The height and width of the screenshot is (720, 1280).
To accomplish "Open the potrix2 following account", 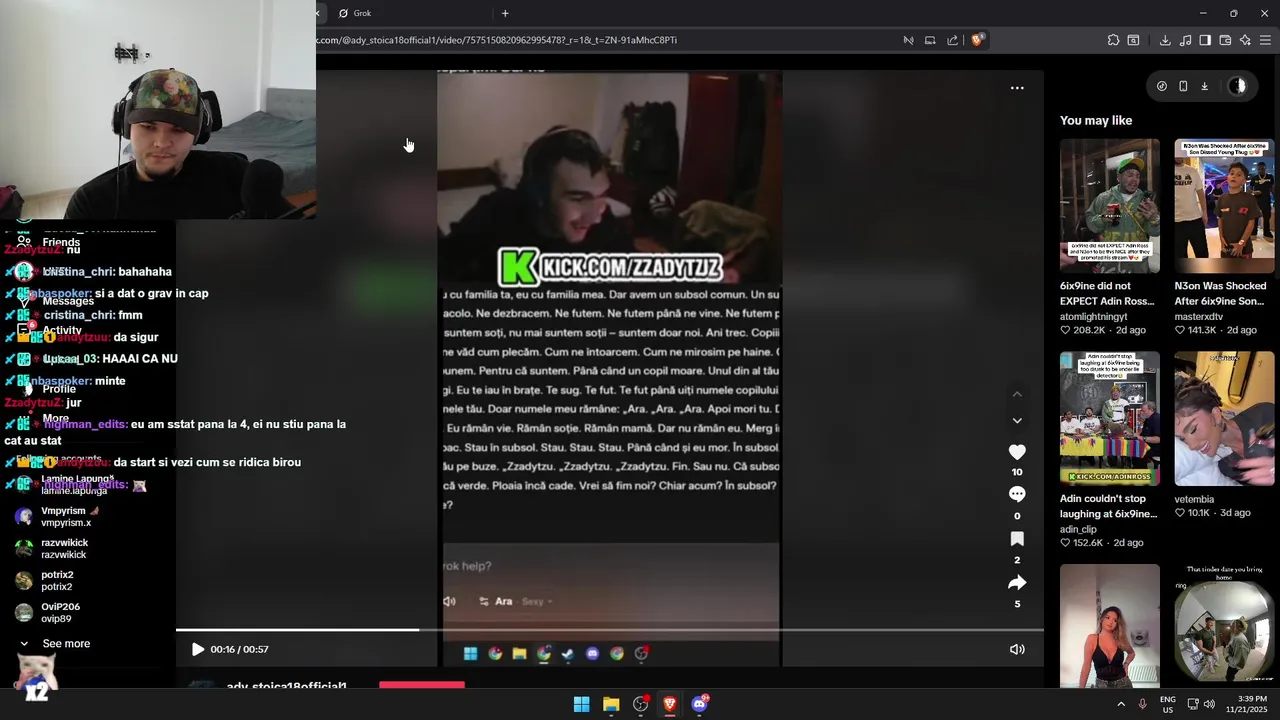I will (57, 580).
